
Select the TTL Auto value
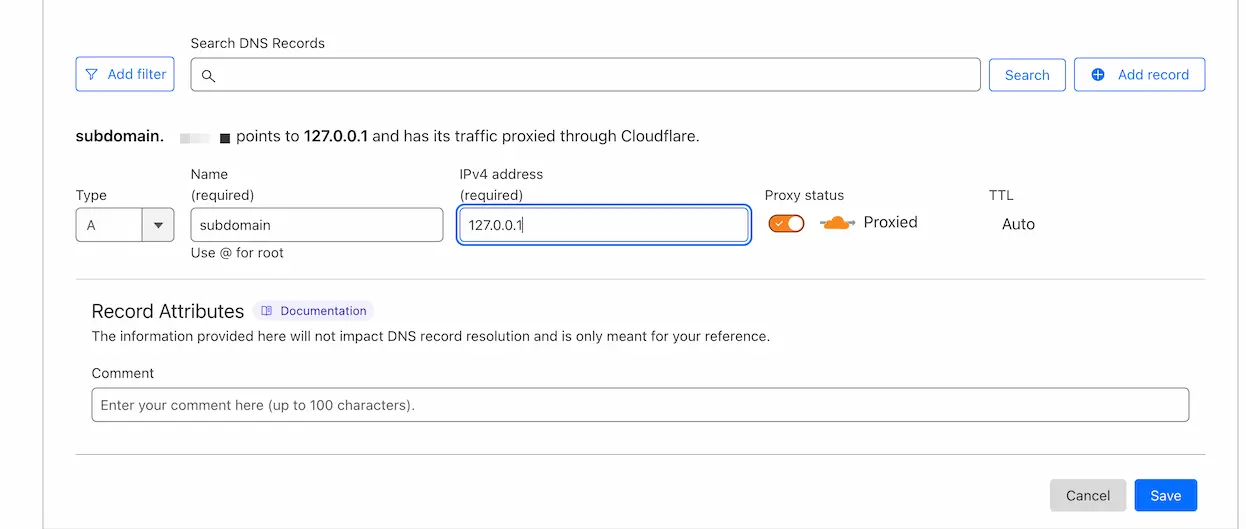click(1018, 224)
